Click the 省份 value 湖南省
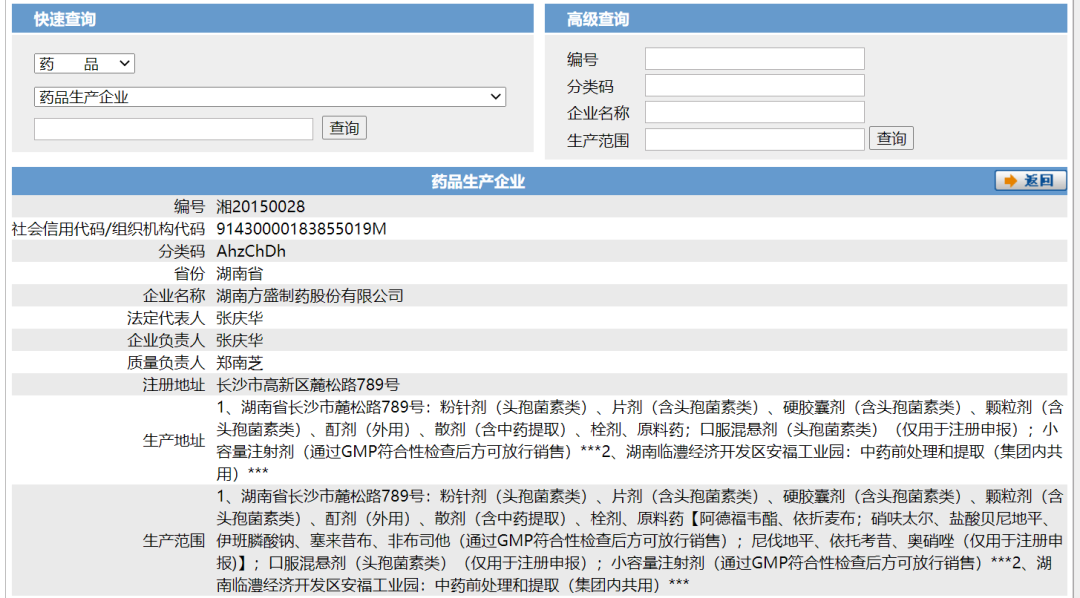 pyautogui.click(x=239, y=273)
